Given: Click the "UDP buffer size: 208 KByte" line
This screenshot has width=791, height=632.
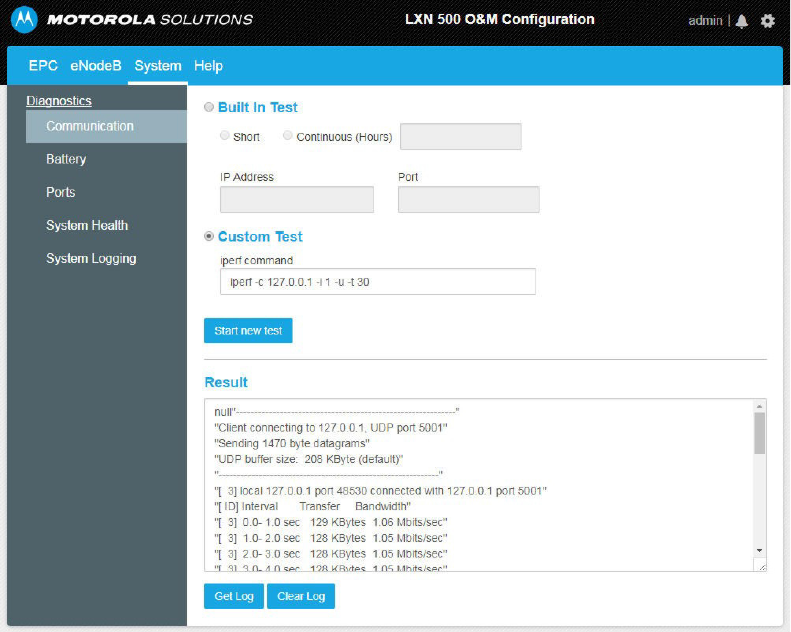Looking at the screenshot, I should [309, 459].
